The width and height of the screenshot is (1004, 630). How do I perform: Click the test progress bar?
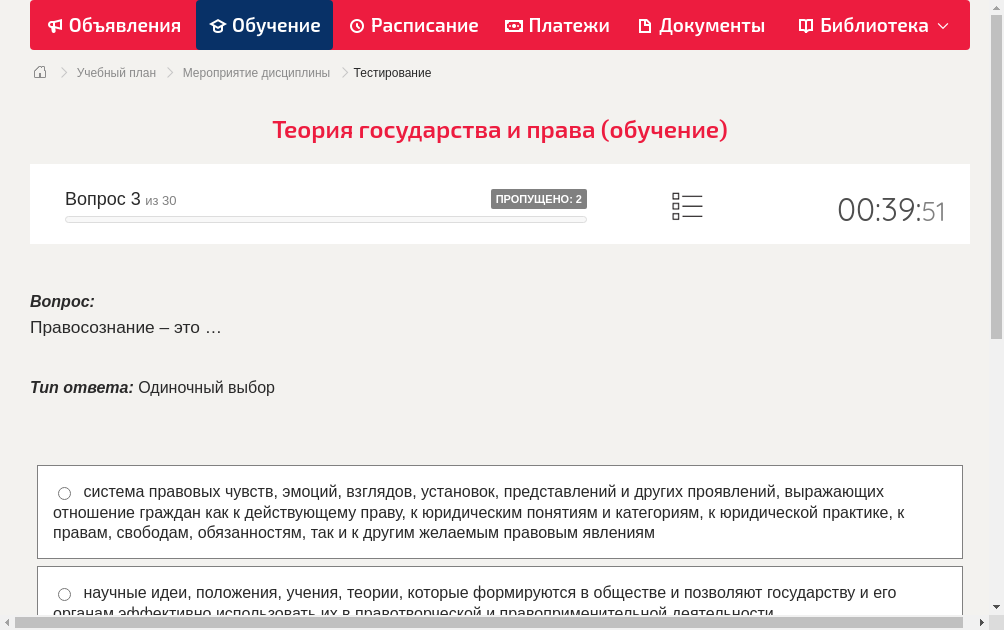click(x=325, y=219)
